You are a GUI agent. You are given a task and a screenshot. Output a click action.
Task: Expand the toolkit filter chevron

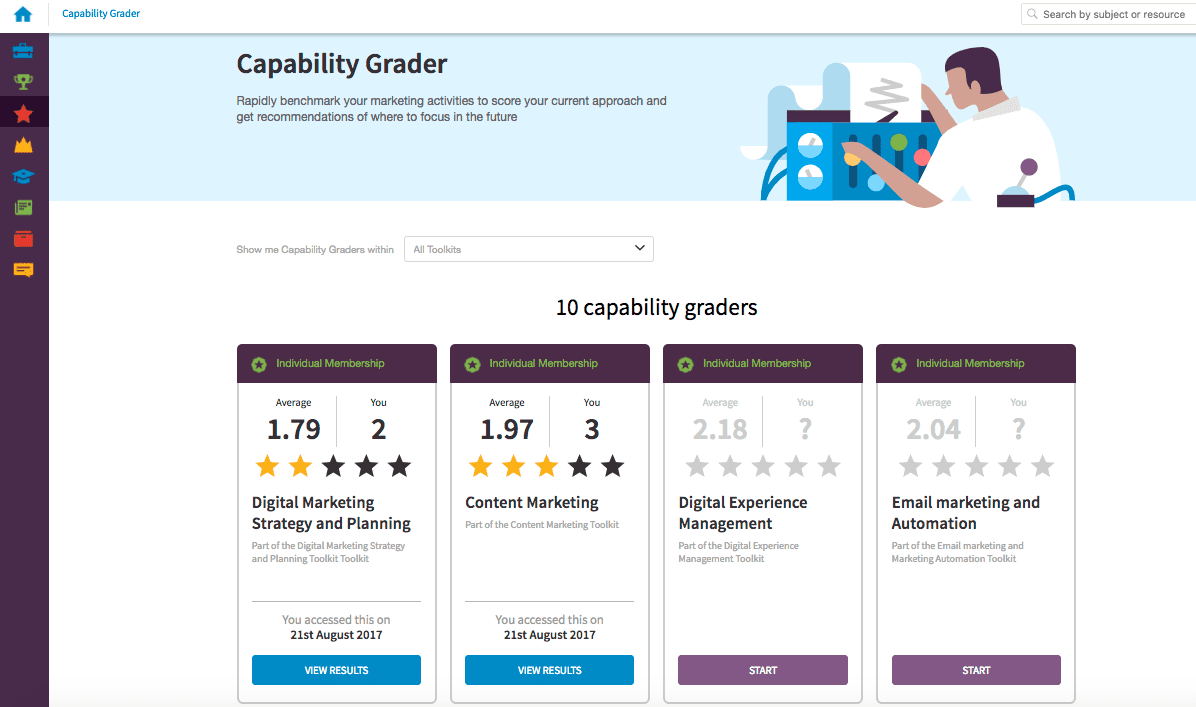point(639,248)
